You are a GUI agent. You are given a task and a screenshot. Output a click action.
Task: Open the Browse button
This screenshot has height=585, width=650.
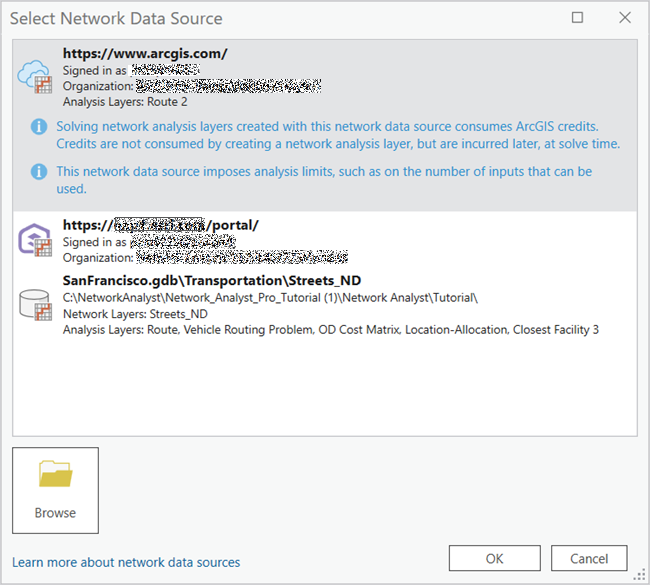click(56, 490)
